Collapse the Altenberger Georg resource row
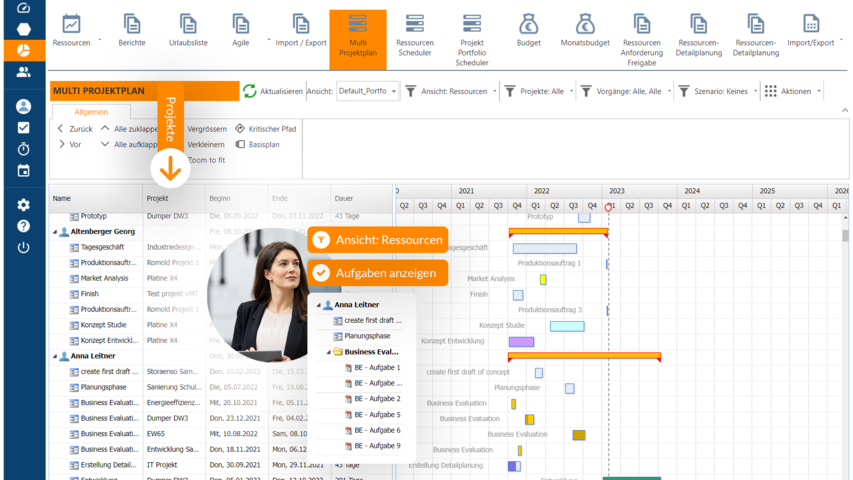The image size is (853, 480). tap(53, 231)
